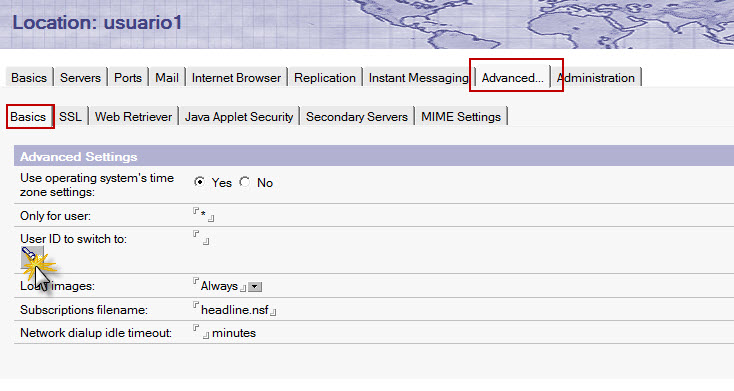The image size is (734, 391).
Task: Click the flashlight ID lookup icon
Action: [x=32, y=258]
